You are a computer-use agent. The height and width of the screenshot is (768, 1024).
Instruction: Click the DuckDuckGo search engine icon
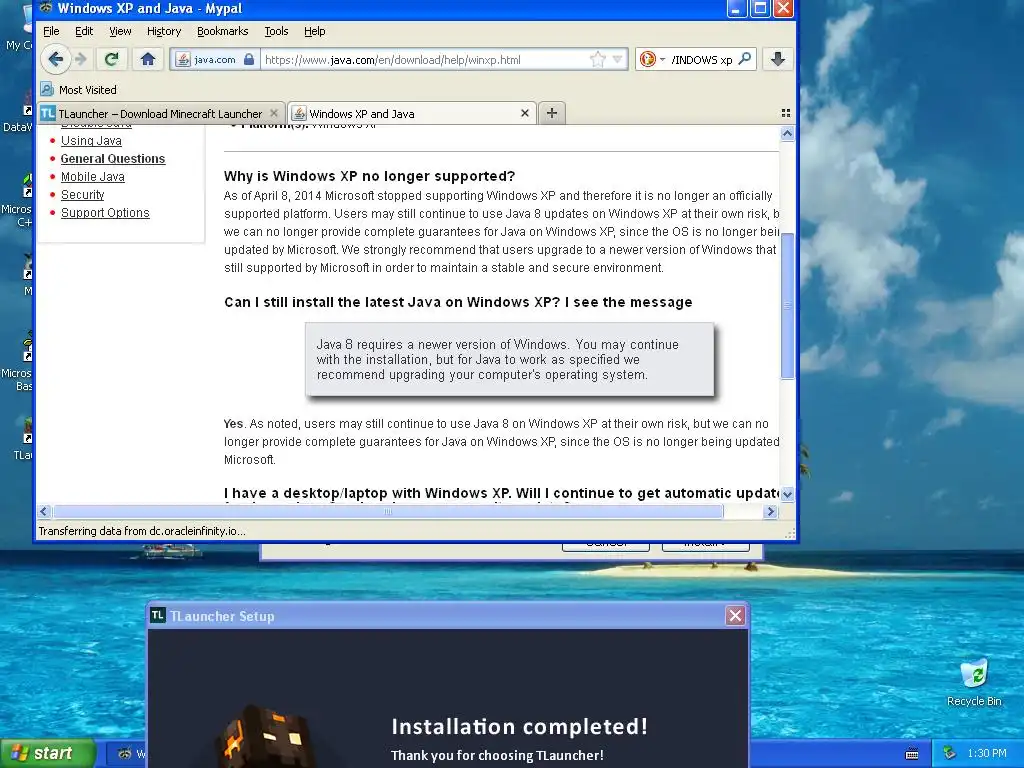pos(647,59)
